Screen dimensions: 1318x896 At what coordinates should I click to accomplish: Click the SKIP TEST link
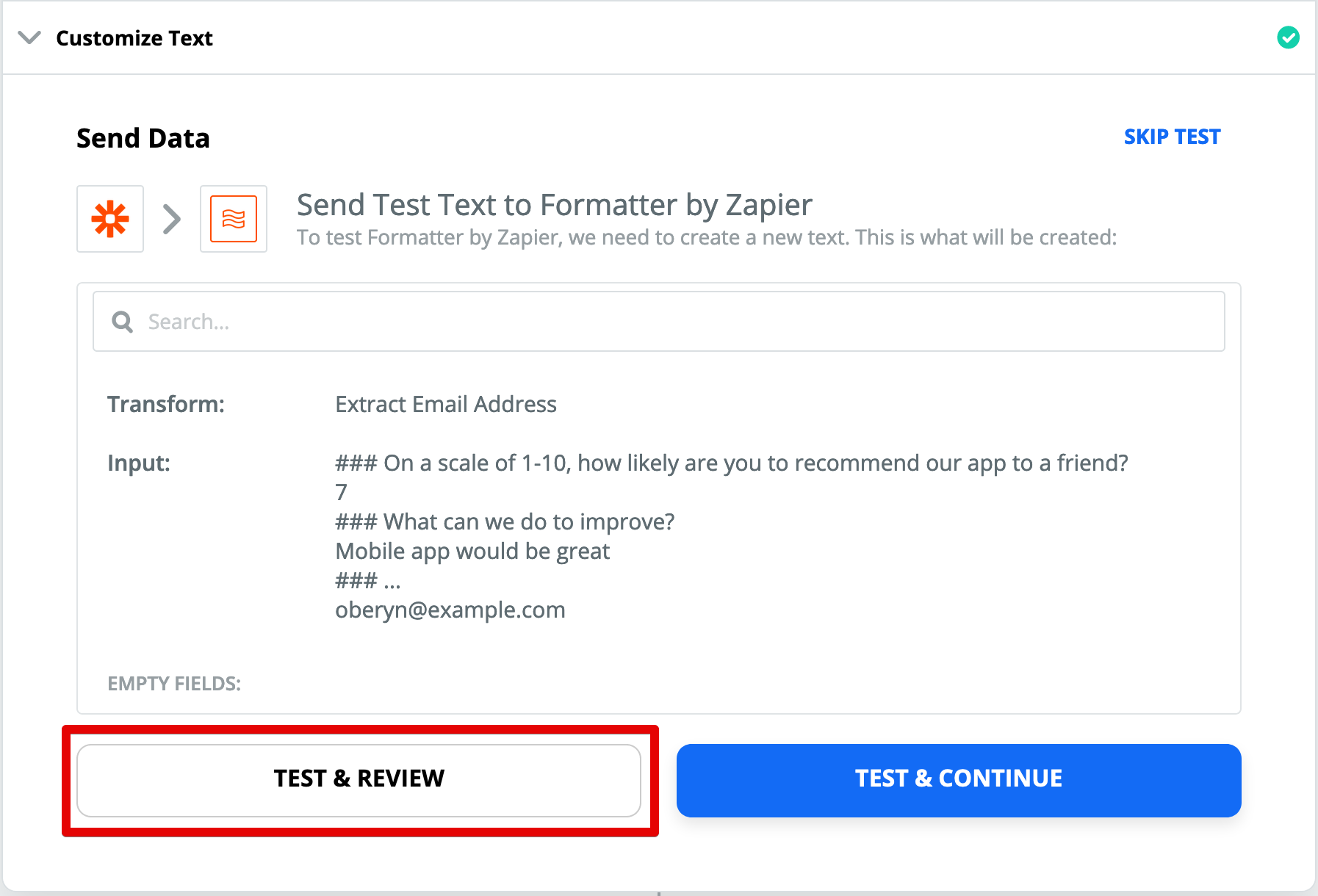[1172, 137]
